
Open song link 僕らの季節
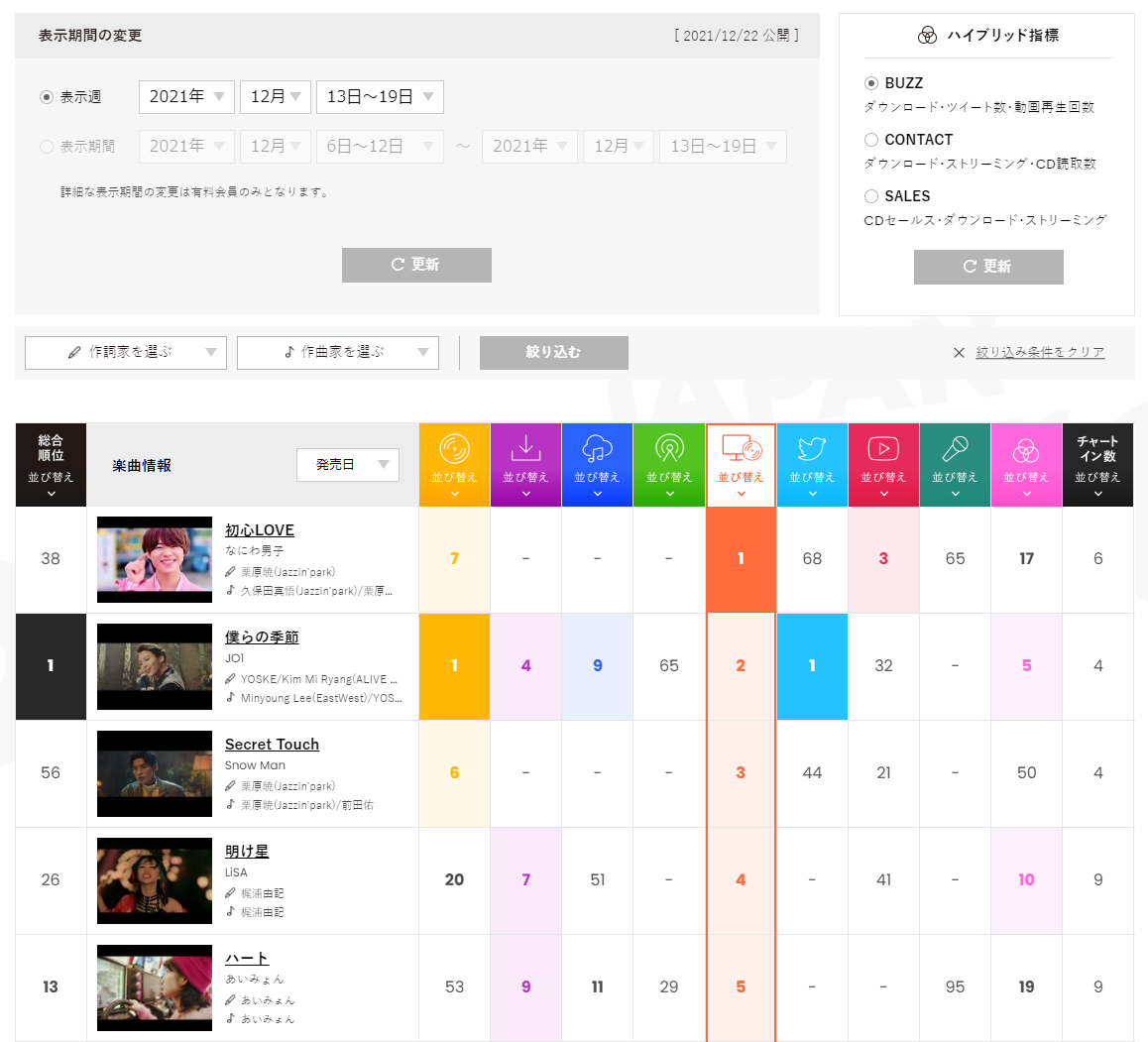tap(262, 637)
